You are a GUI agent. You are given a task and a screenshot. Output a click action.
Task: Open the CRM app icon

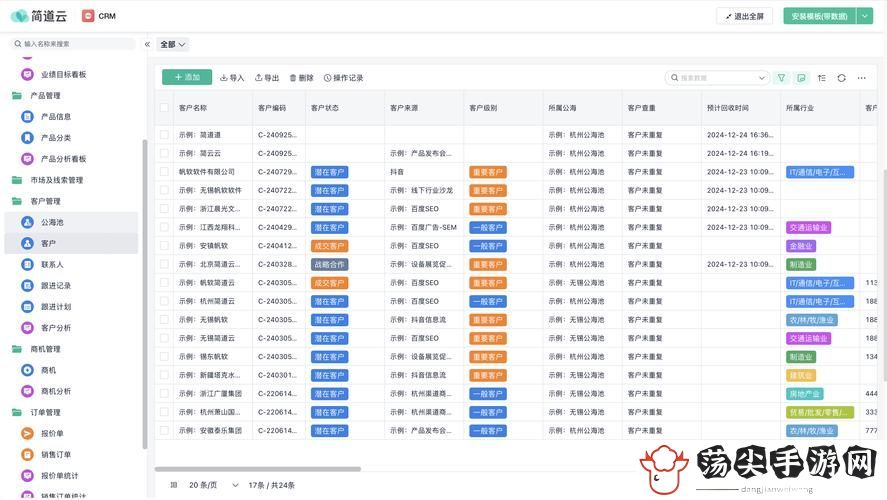point(88,16)
